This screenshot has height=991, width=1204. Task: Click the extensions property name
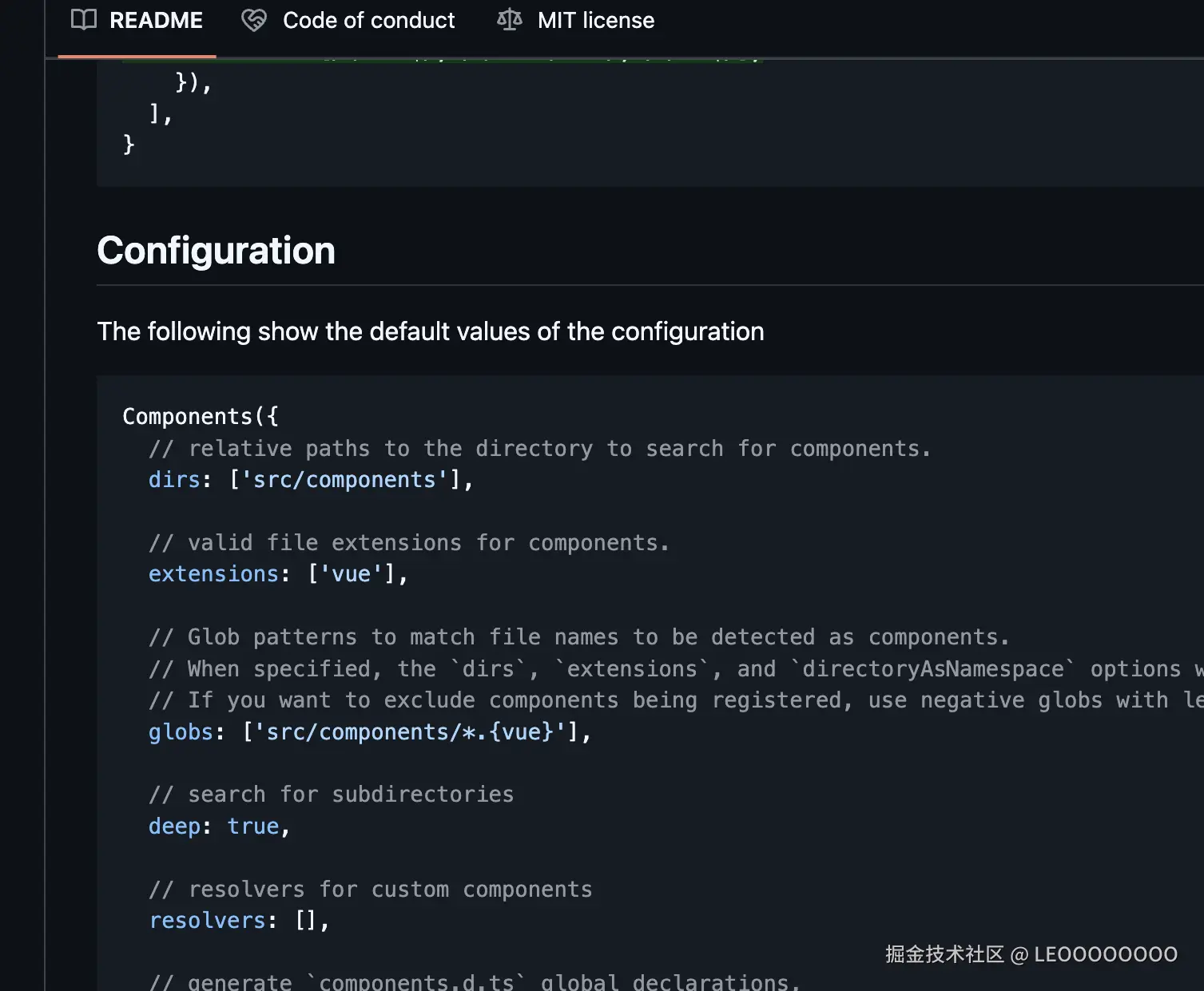(x=213, y=574)
